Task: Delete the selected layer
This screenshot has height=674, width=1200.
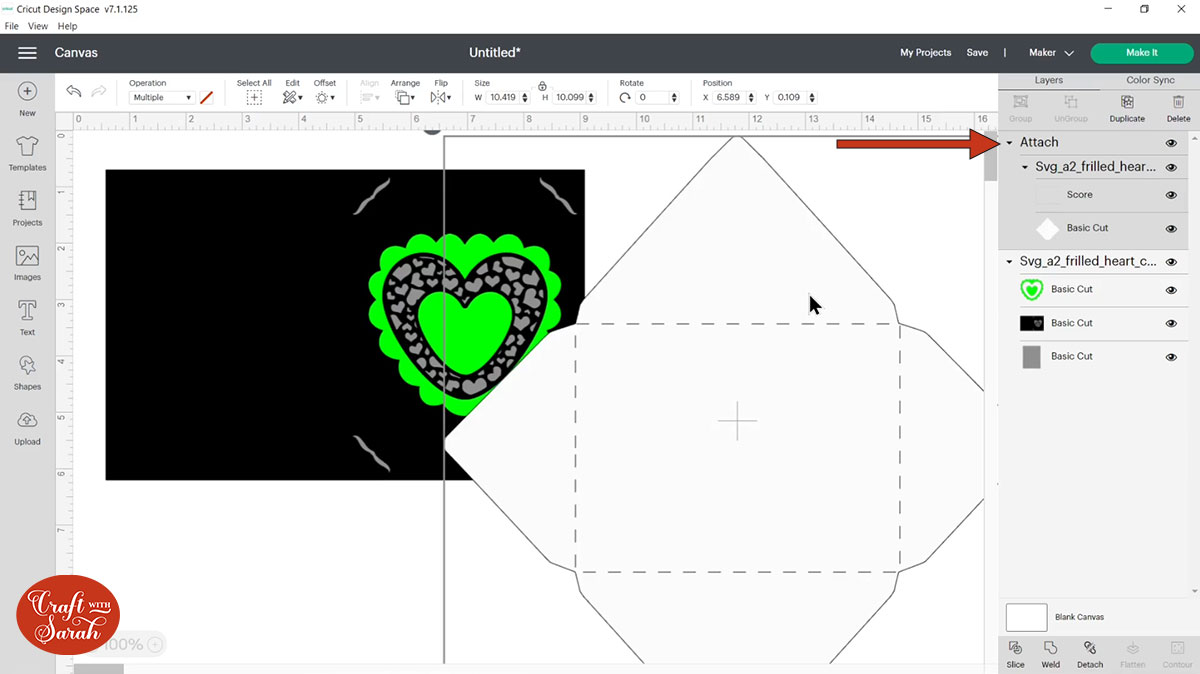Action: click(x=1179, y=109)
